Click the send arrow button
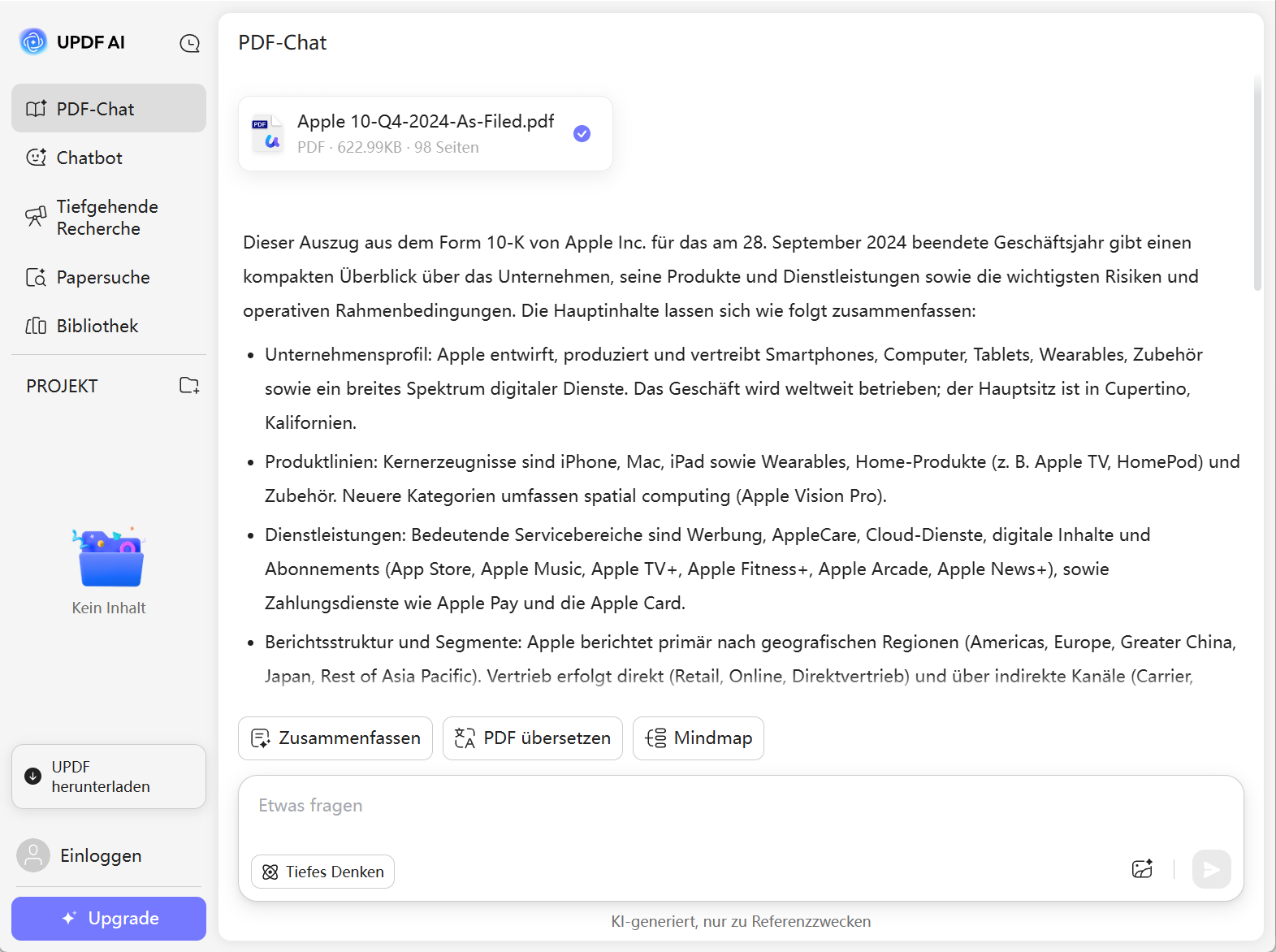The width and height of the screenshot is (1276, 952). coord(1212,869)
